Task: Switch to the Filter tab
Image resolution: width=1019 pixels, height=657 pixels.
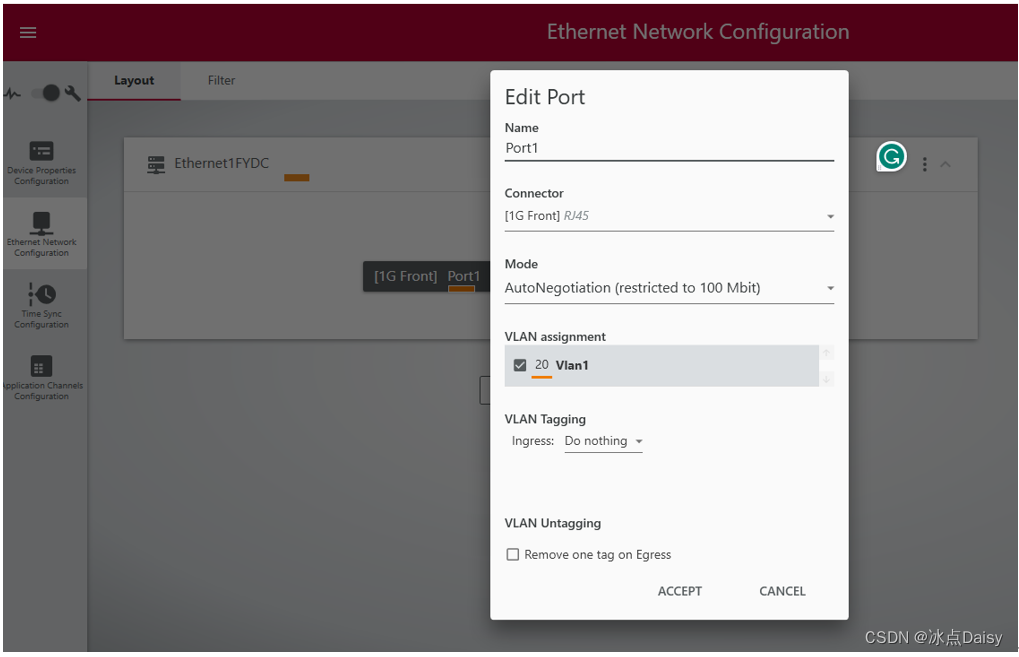Action: coord(221,80)
